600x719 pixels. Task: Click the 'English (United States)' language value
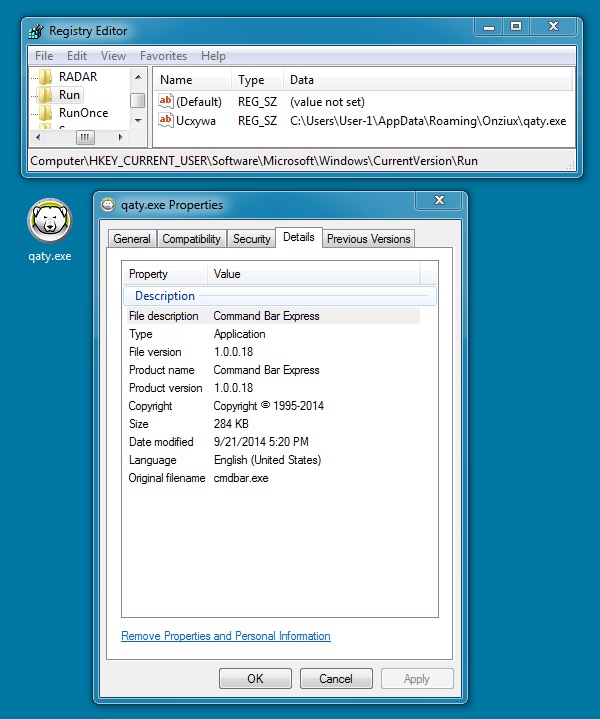click(x=267, y=460)
